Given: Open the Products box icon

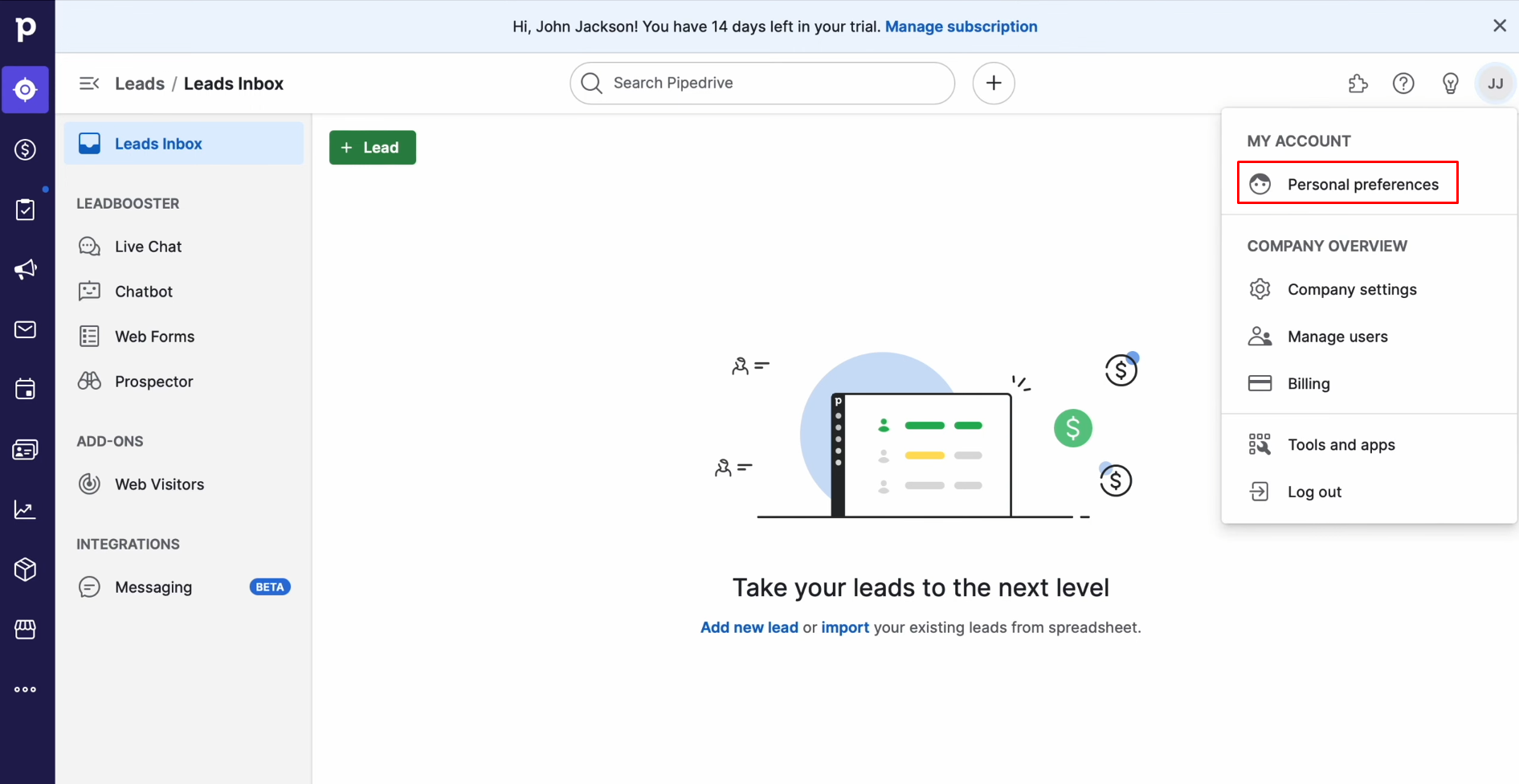Looking at the screenshot, I should (25, 570).
